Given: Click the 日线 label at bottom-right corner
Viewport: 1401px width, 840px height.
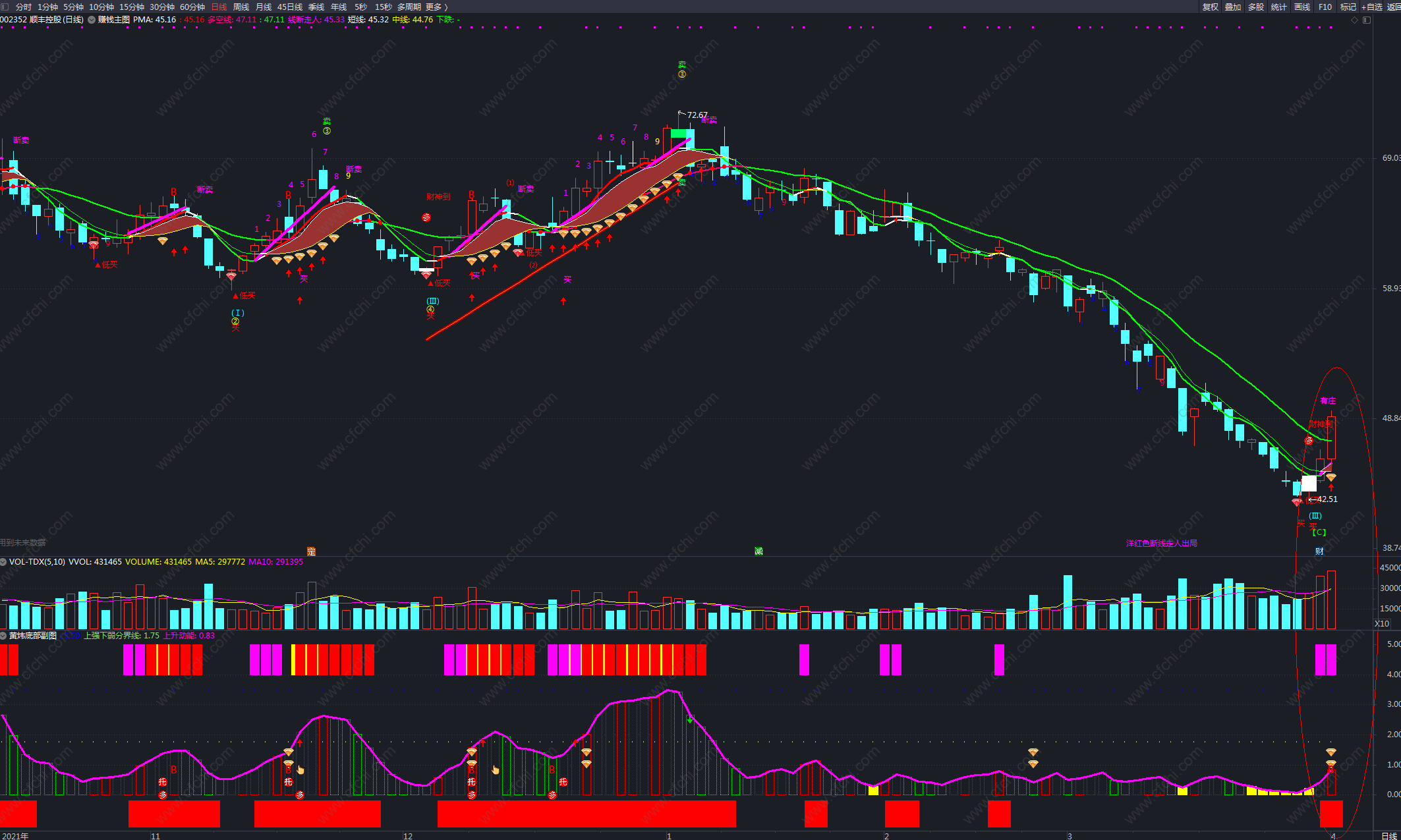Looking at the screenshot, I should click(1388, 835).
